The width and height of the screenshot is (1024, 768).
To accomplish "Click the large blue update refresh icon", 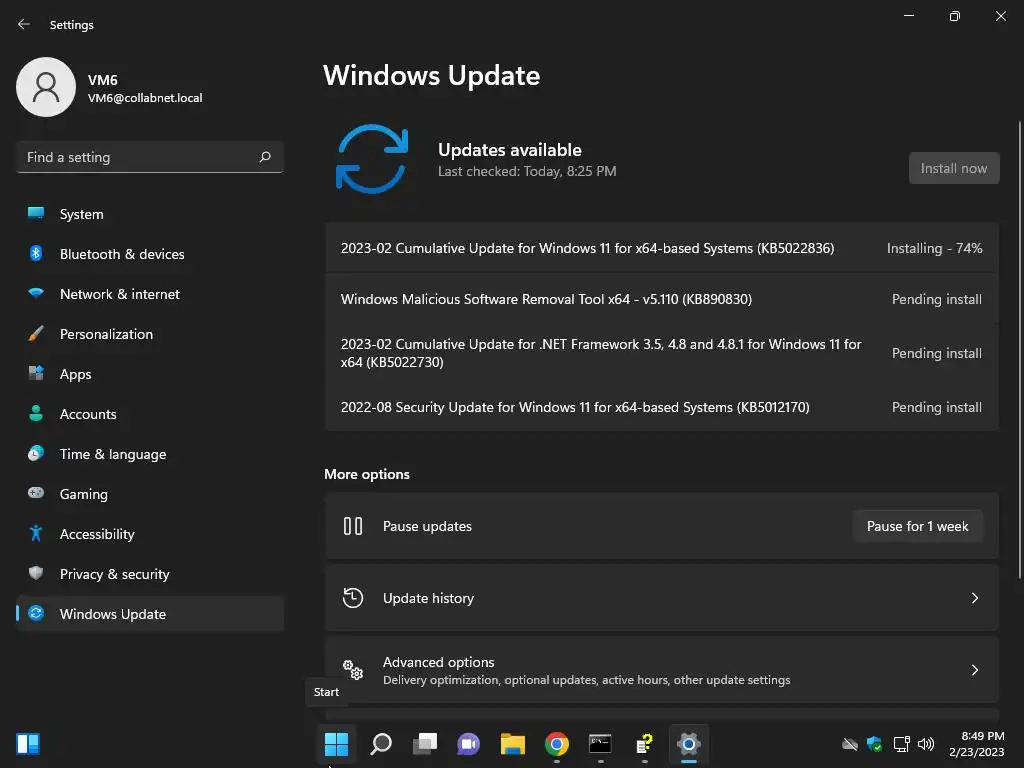I will [372, 159].
